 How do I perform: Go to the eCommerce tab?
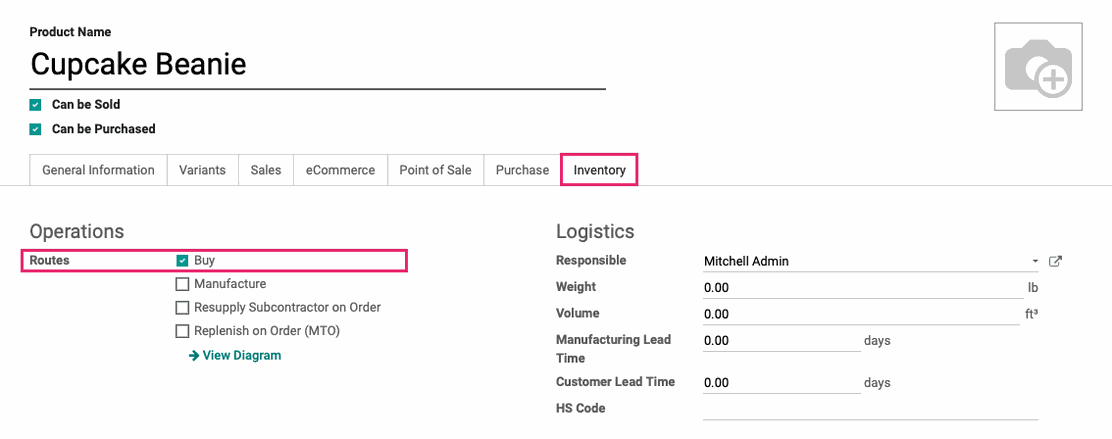click(340, 170)
